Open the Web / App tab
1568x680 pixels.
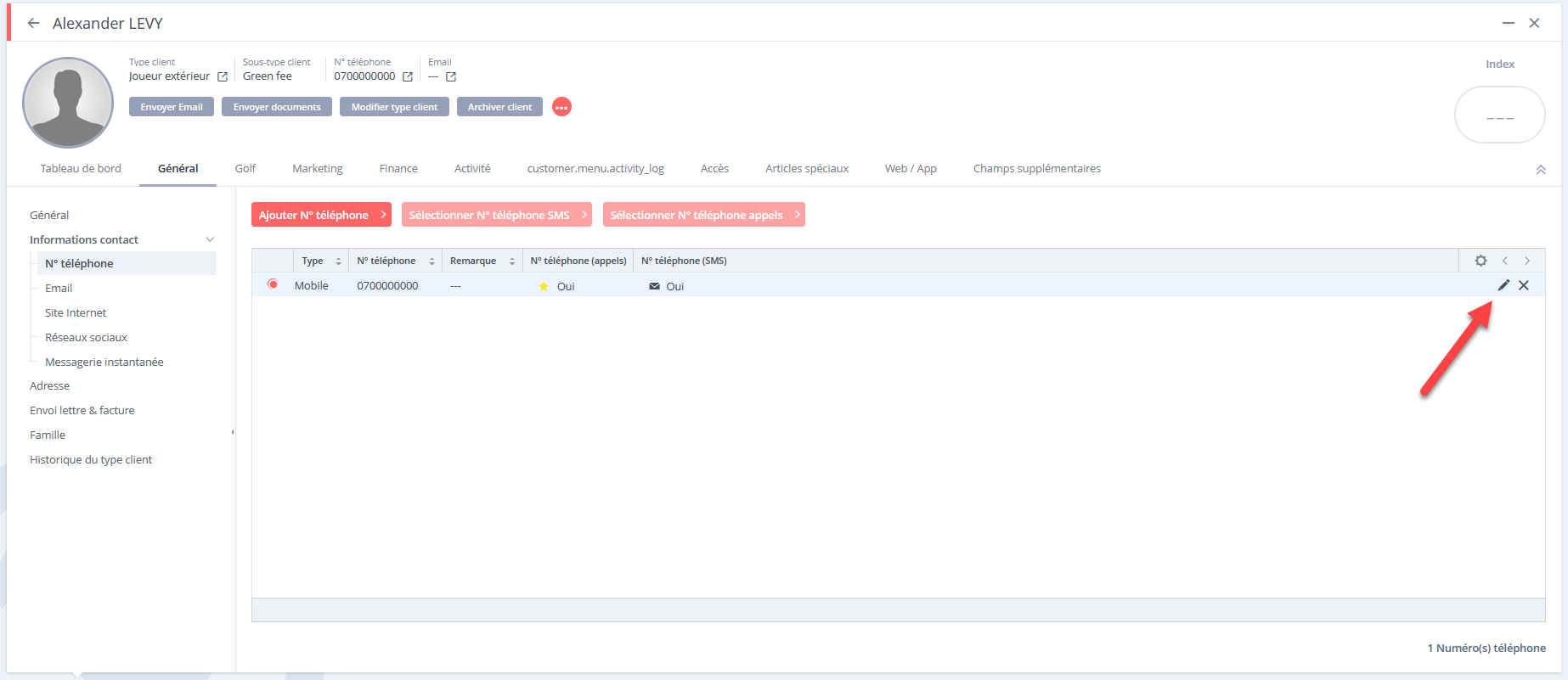911,168
